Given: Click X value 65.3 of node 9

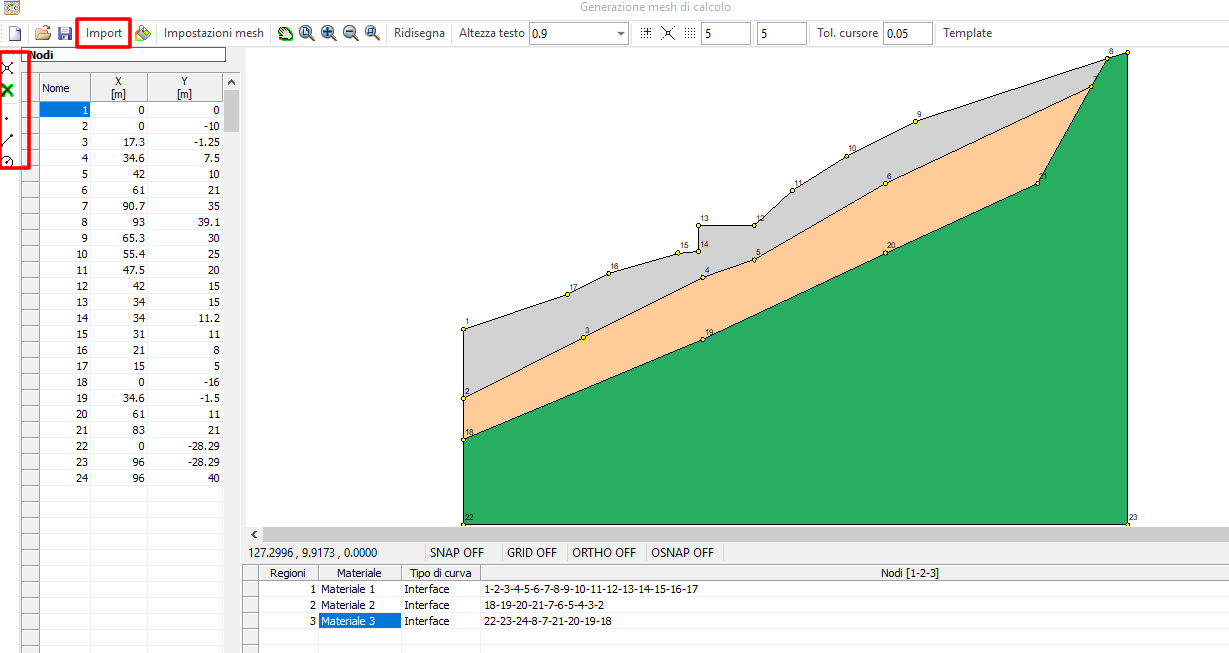Looking at the screenshot, I should tap(118, 238).
